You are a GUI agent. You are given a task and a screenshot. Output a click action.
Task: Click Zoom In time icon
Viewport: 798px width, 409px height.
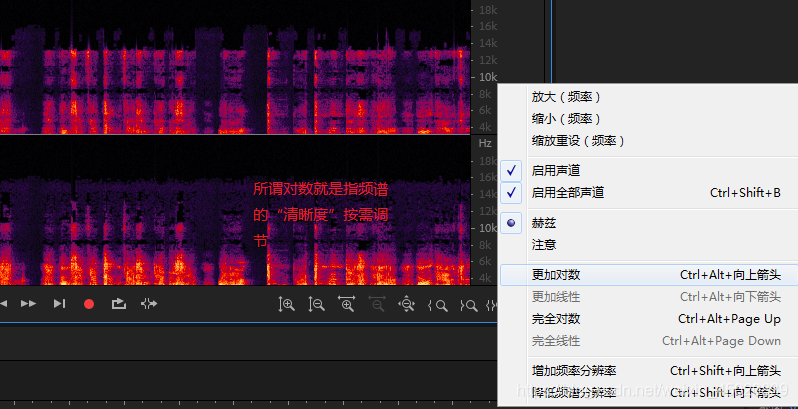coord(347,304)
